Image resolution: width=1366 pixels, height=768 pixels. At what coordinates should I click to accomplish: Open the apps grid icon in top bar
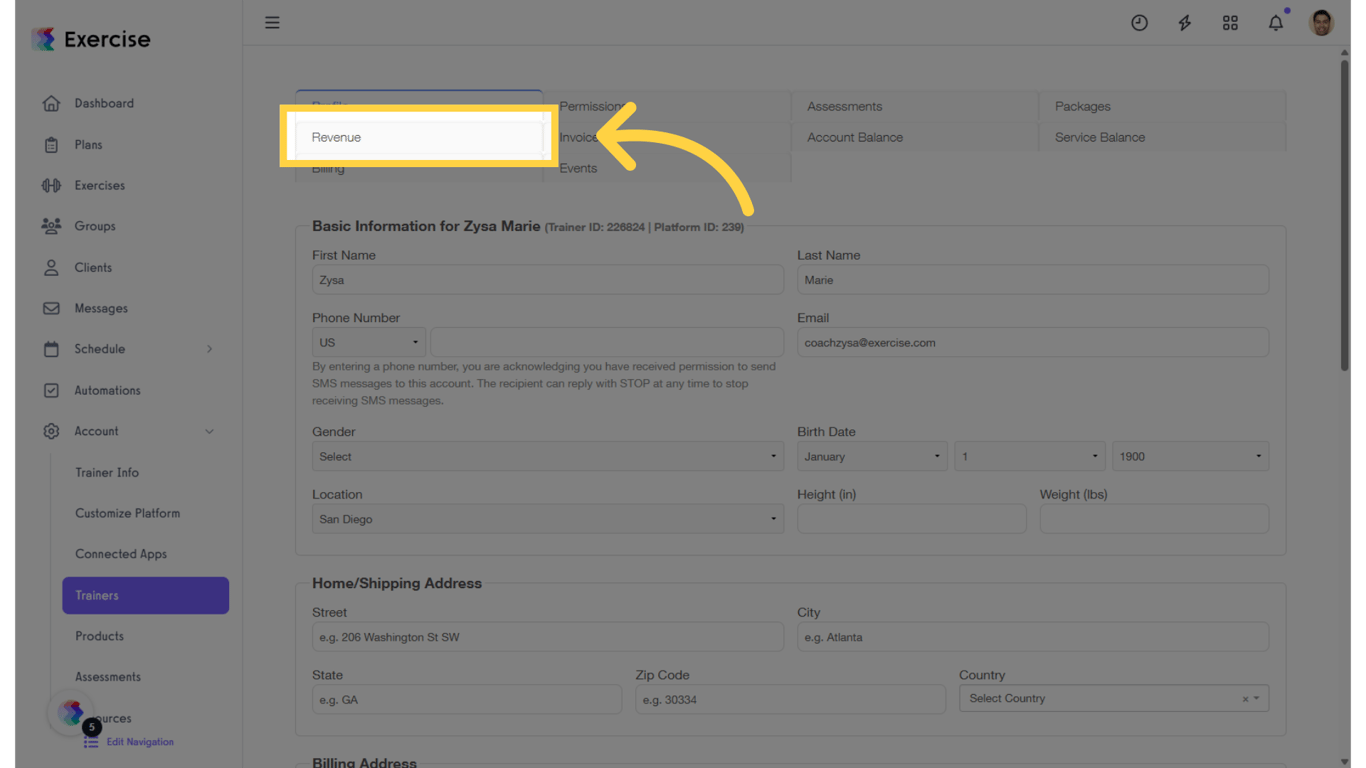(1230, 22)
